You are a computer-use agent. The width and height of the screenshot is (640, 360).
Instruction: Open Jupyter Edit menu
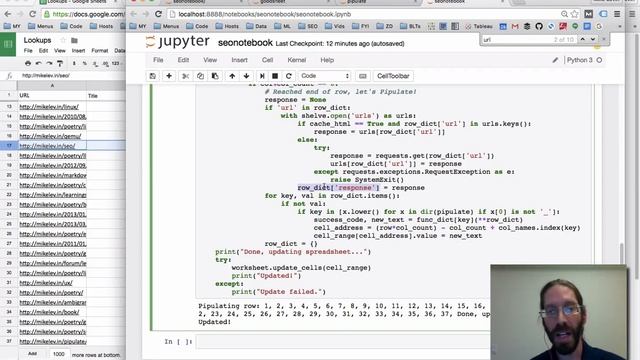click(x=183, y=60)
